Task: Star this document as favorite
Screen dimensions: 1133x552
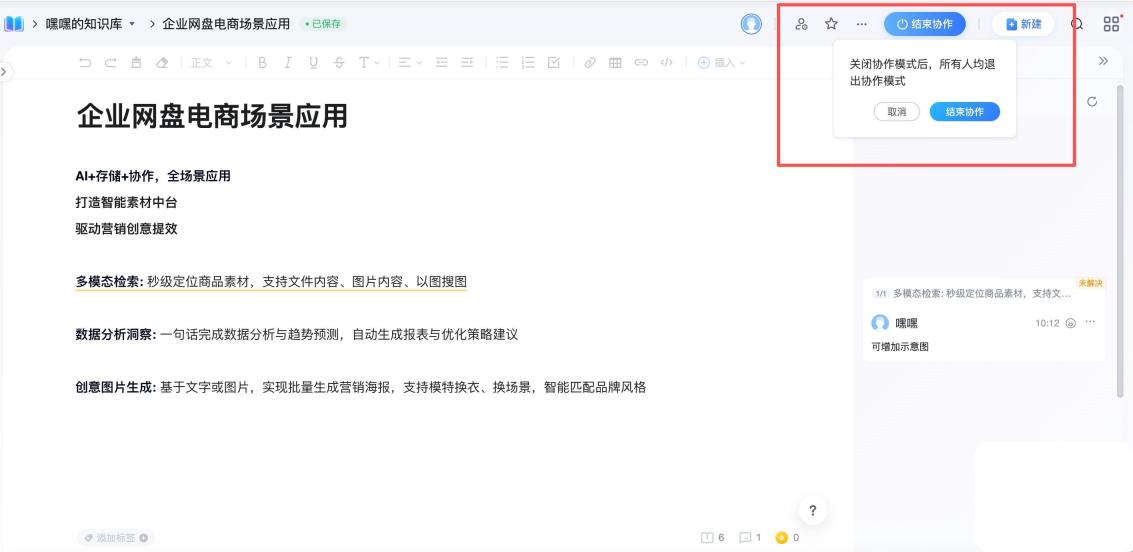Action: click(831, 24)
